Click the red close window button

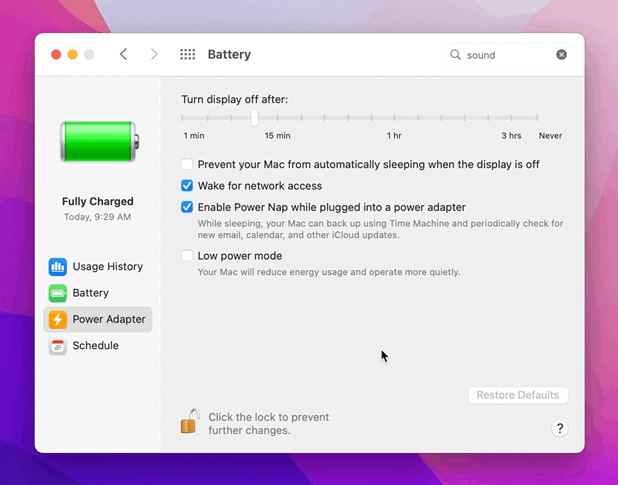coord(56,54)
